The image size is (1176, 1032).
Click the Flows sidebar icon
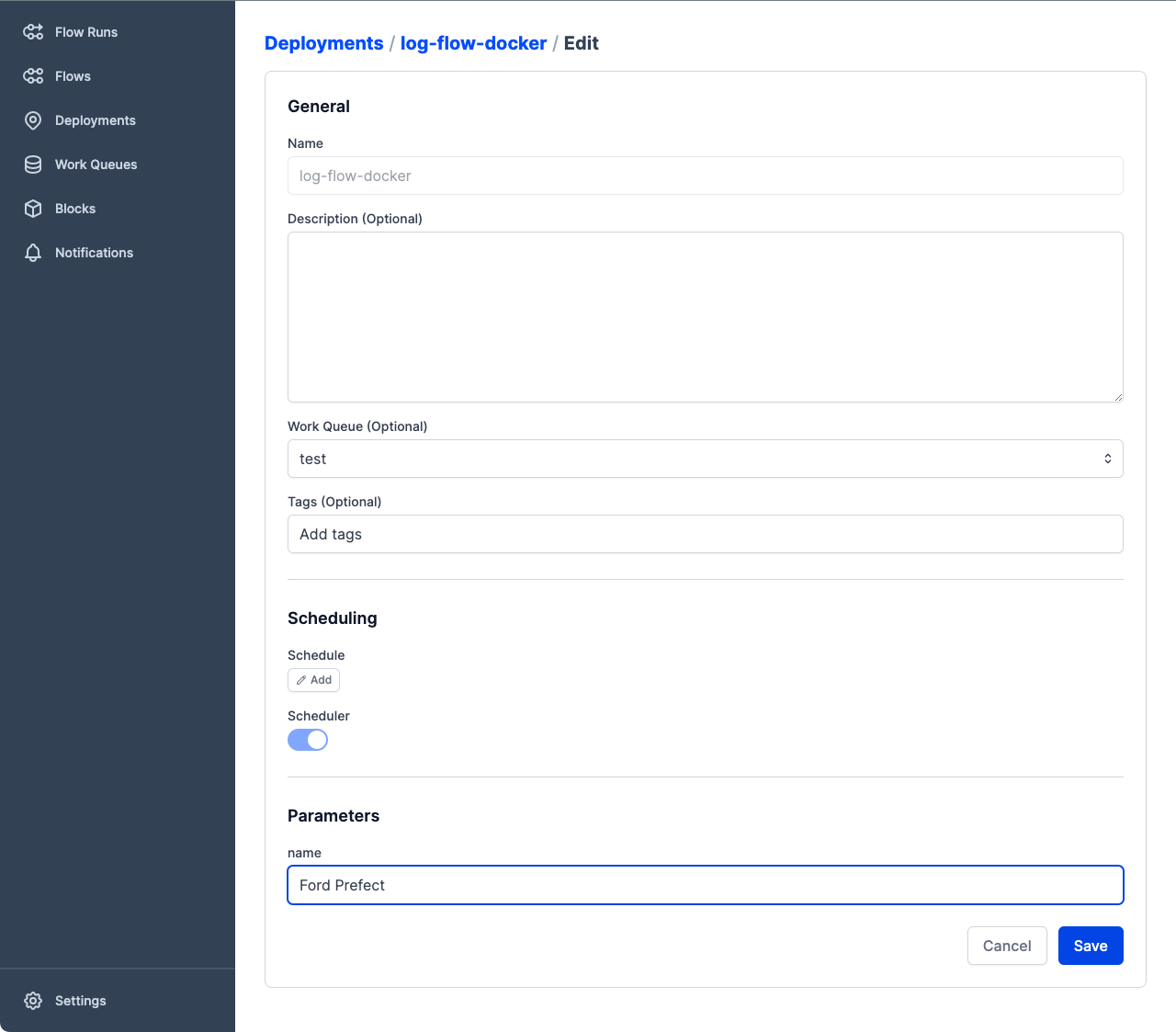click(x=33, y=76)
